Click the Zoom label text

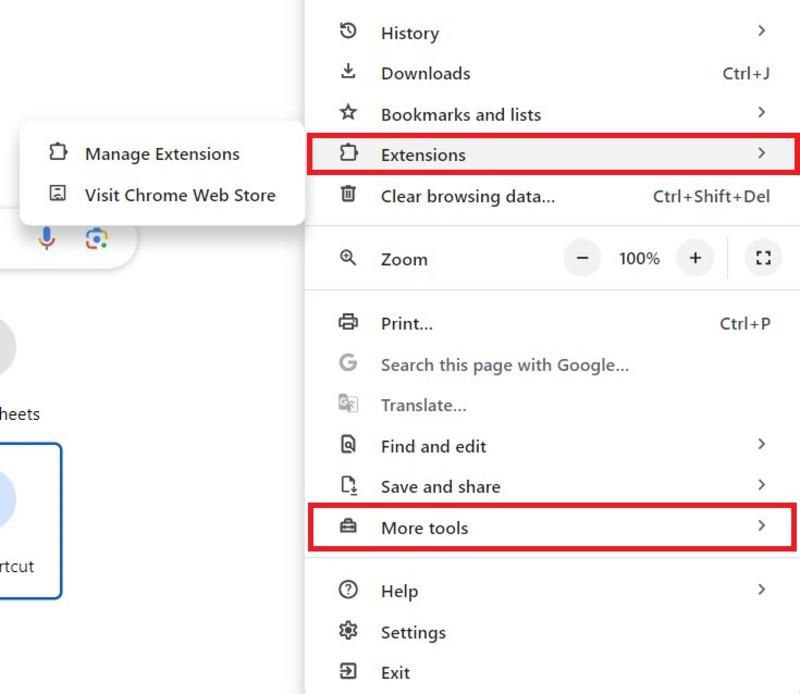tap(404, 259)
